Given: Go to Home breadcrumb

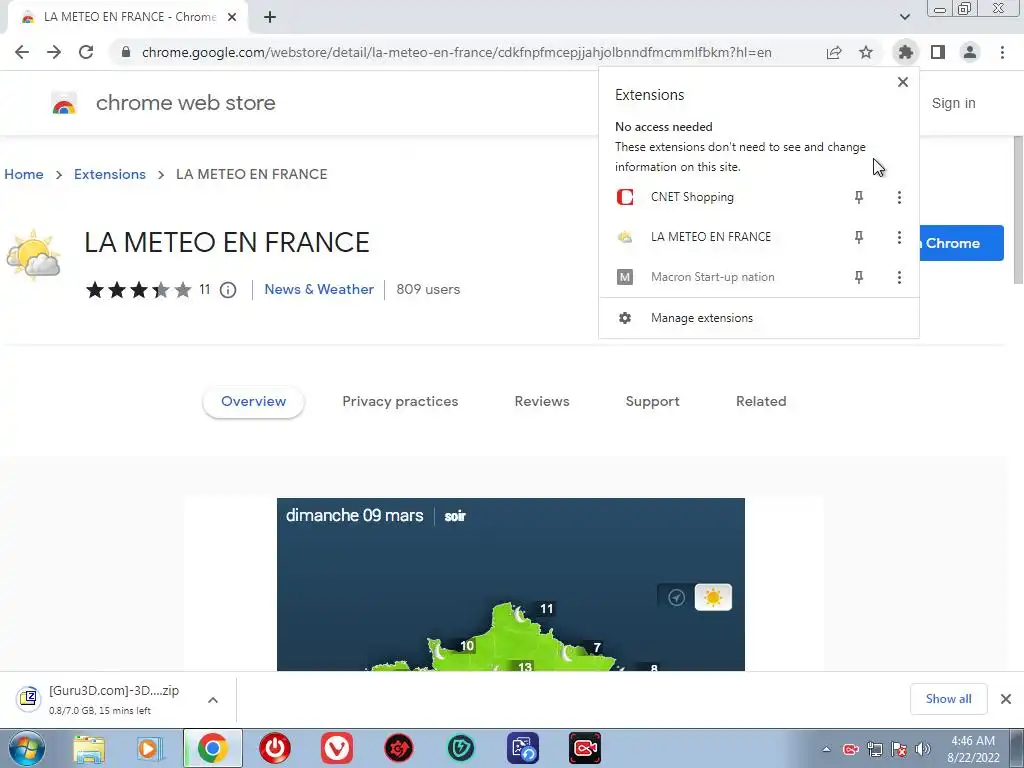Looking at the screenshot, I should (24, 174).
